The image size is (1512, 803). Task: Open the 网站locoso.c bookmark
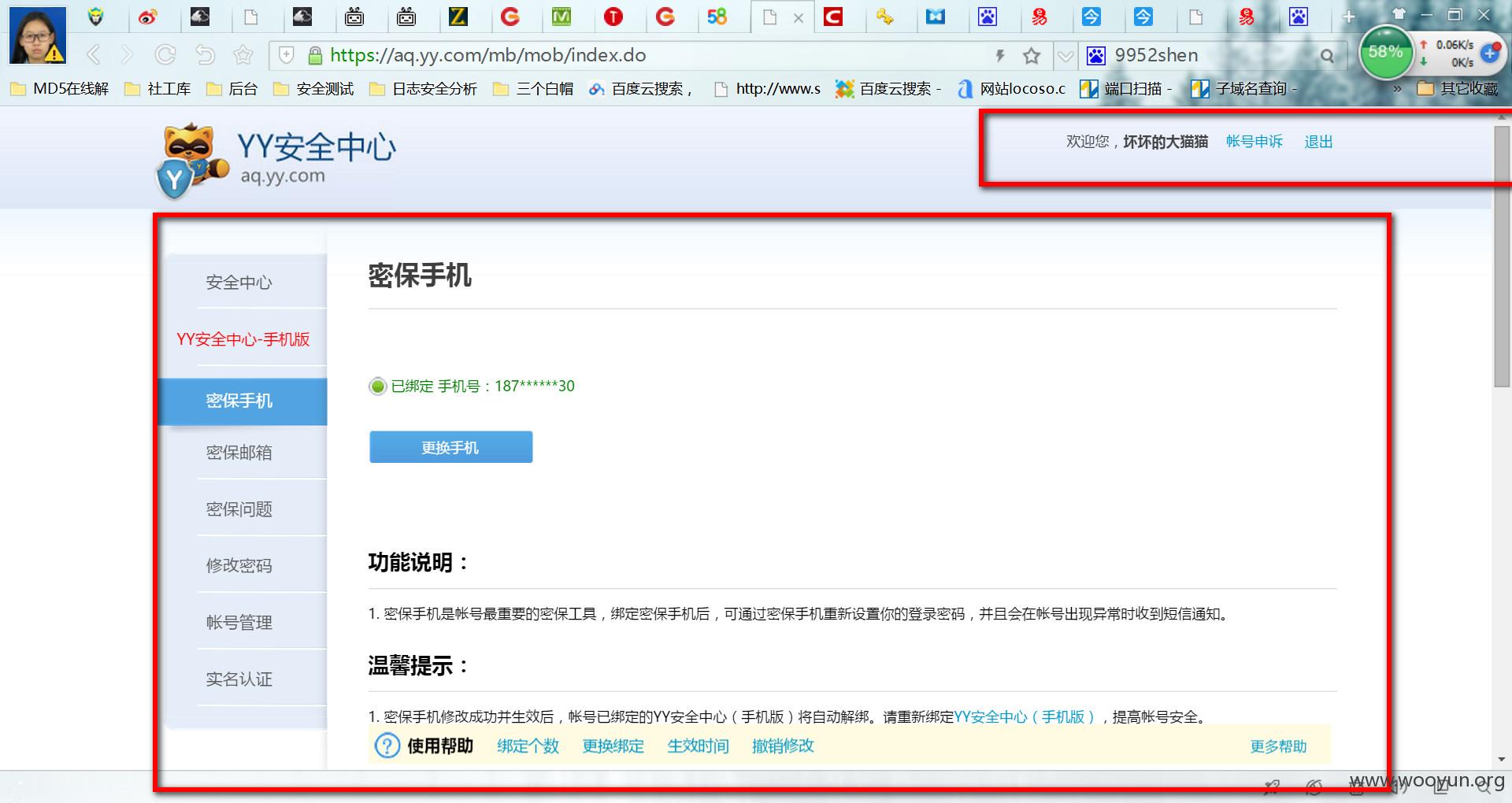point(1011,89)
